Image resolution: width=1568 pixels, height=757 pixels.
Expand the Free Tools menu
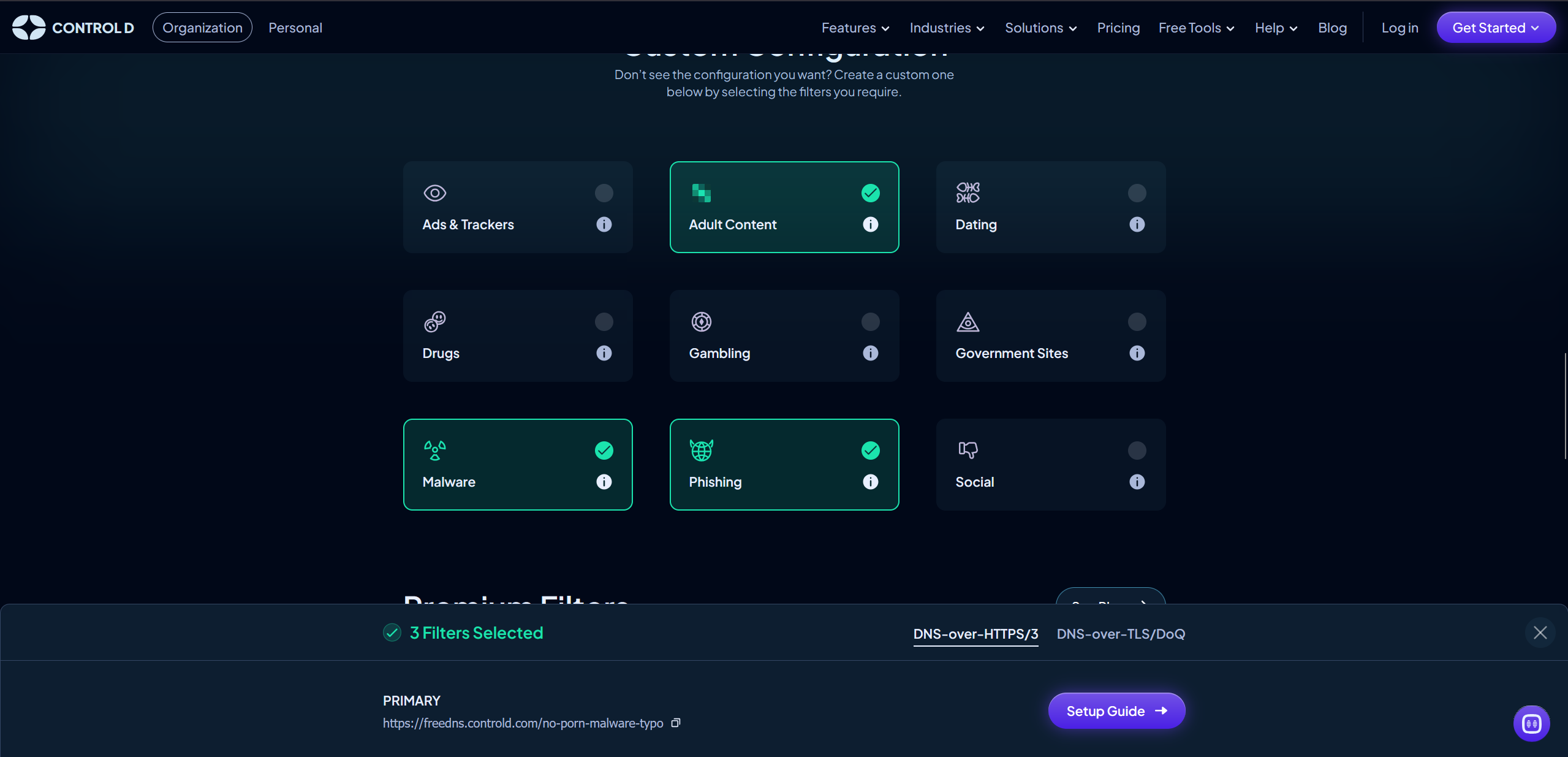pos(1196,28)
